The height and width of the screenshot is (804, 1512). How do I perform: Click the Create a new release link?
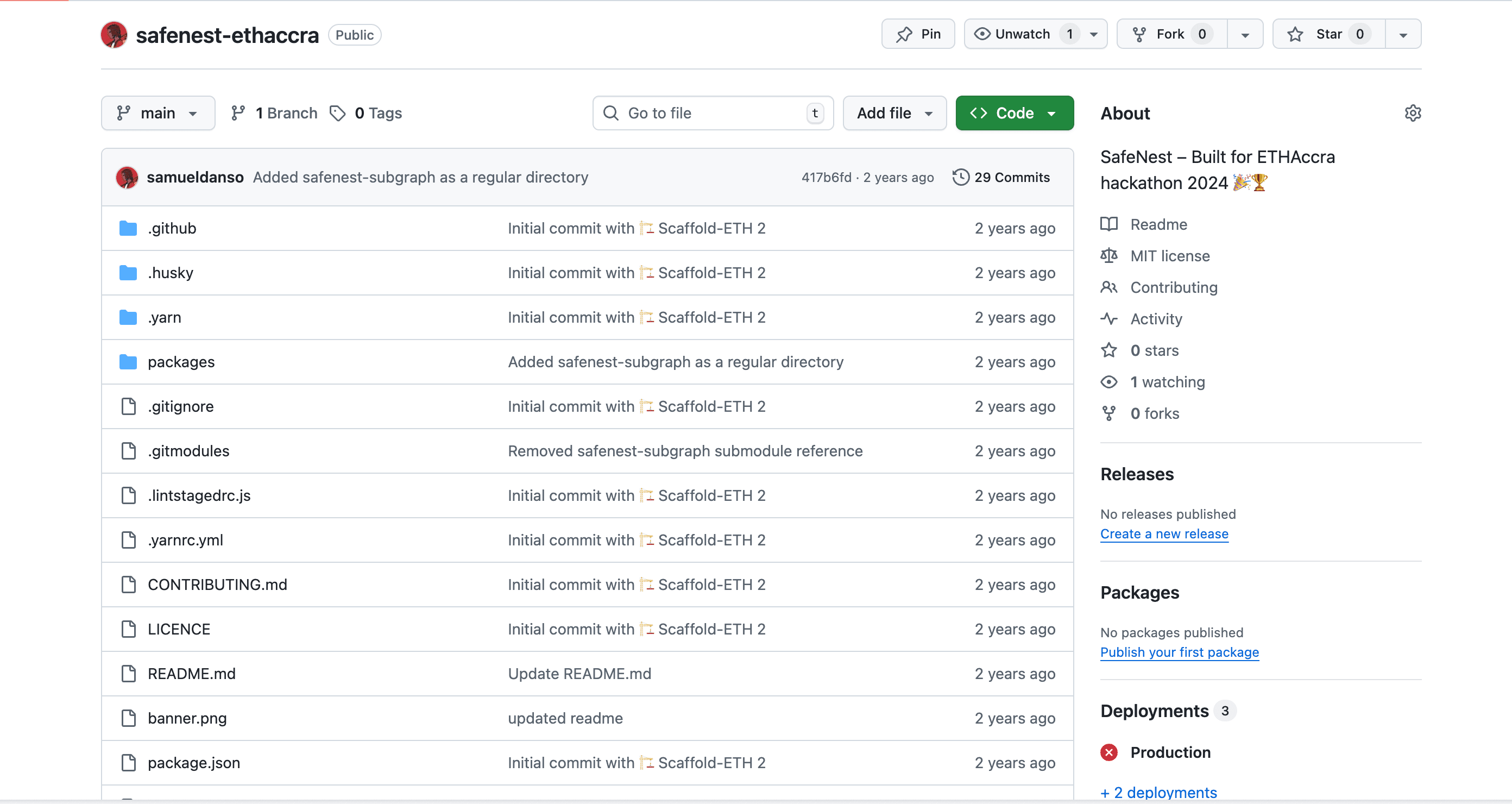pos(1164,534)
